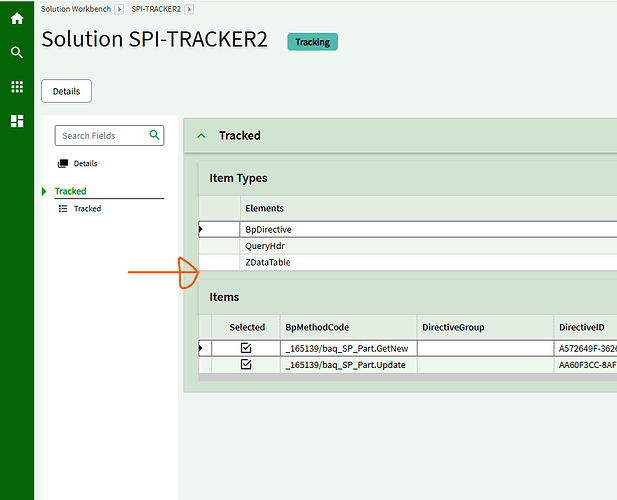
Task: Select ZDataTable element row
Action: 408,262
